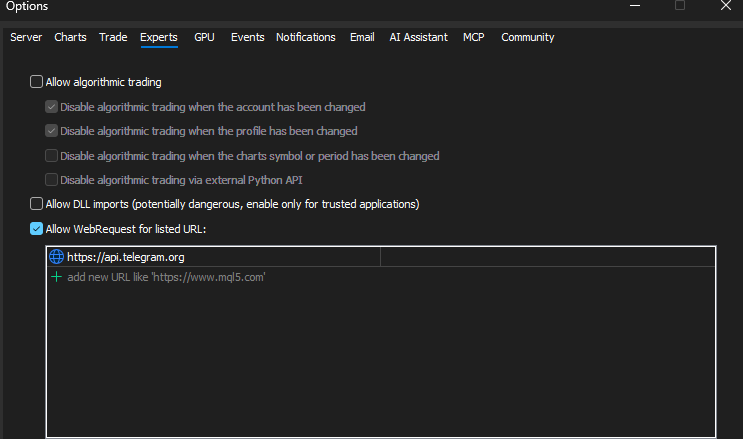Select the https://api.telegram.org URL entry

coord(126,257)
